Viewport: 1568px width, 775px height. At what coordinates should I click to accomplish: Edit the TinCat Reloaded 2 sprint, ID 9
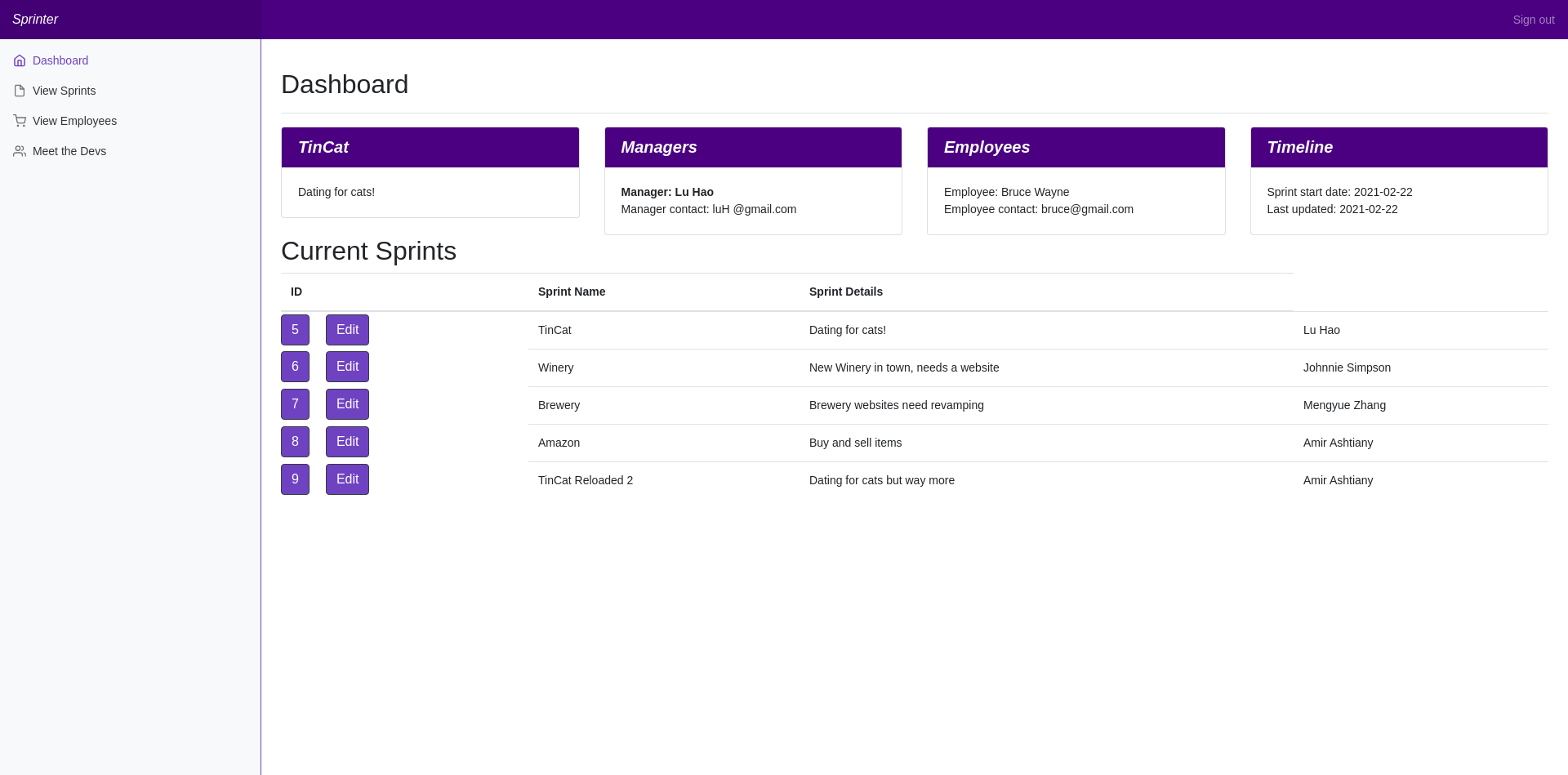point(347,479)
